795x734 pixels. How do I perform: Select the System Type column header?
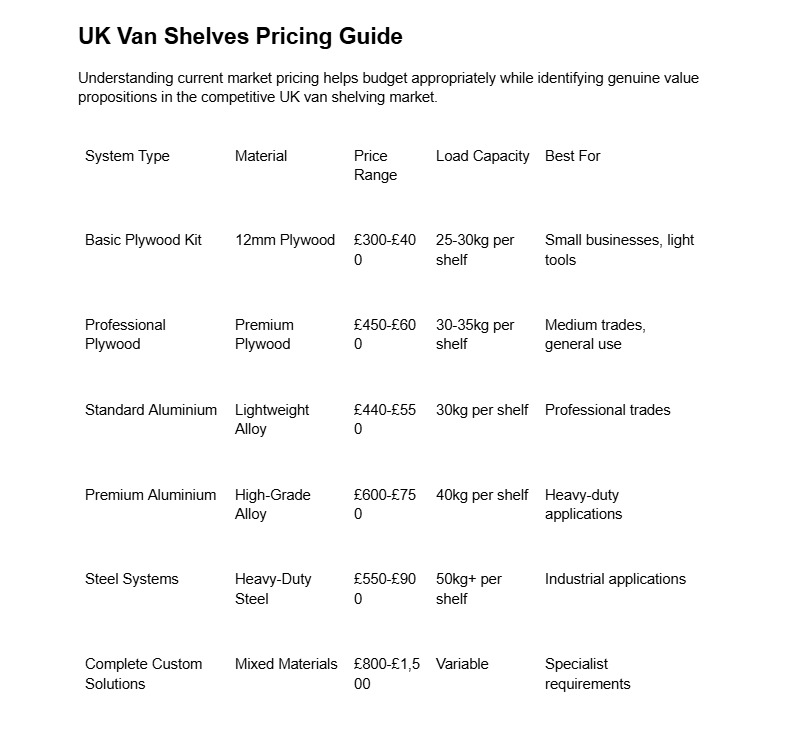[127, 156]
